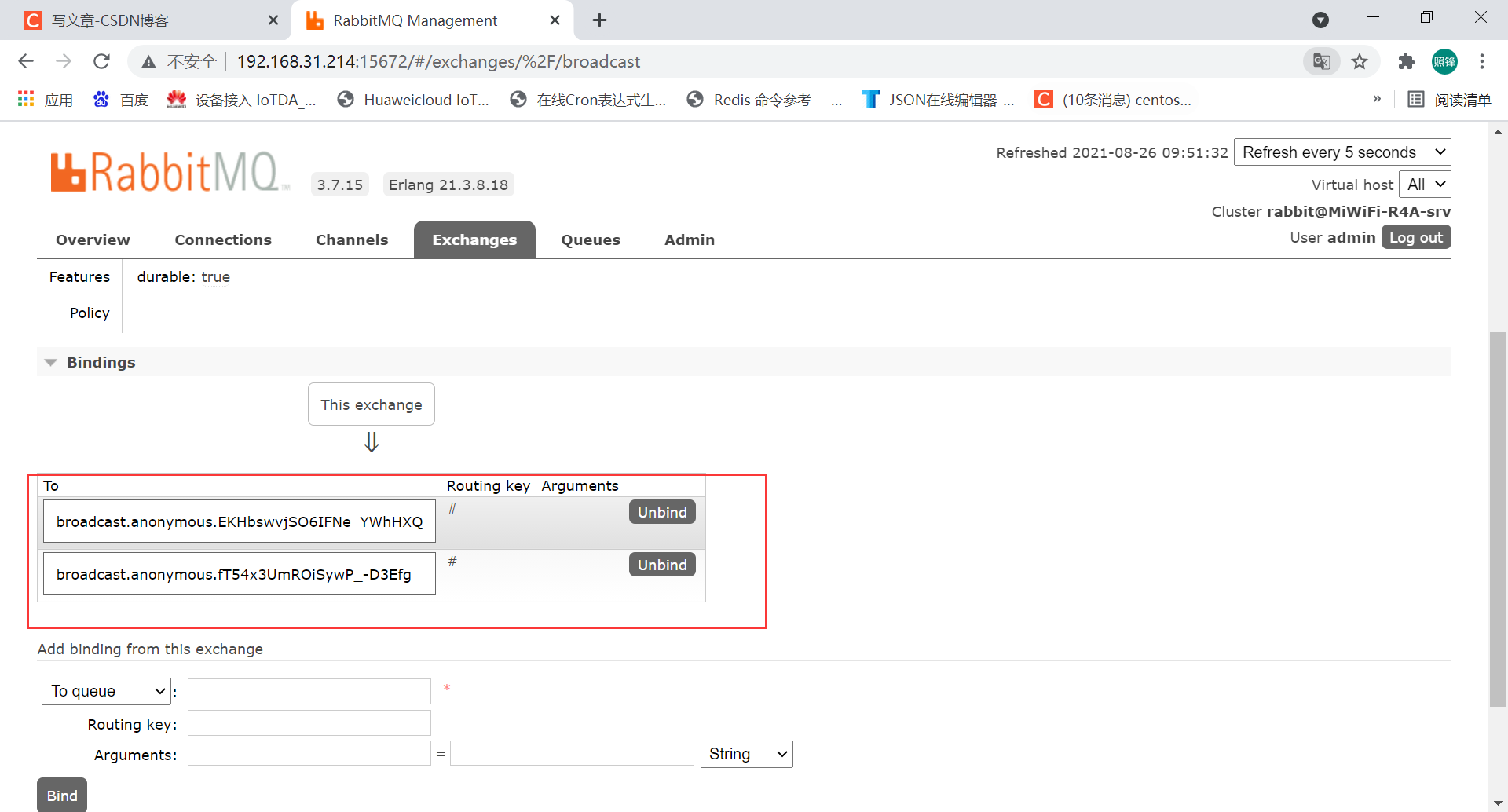Screen dimensions: 1508x812
Task: Select the Exchanges tab
Action: click(x=474, y=240)
